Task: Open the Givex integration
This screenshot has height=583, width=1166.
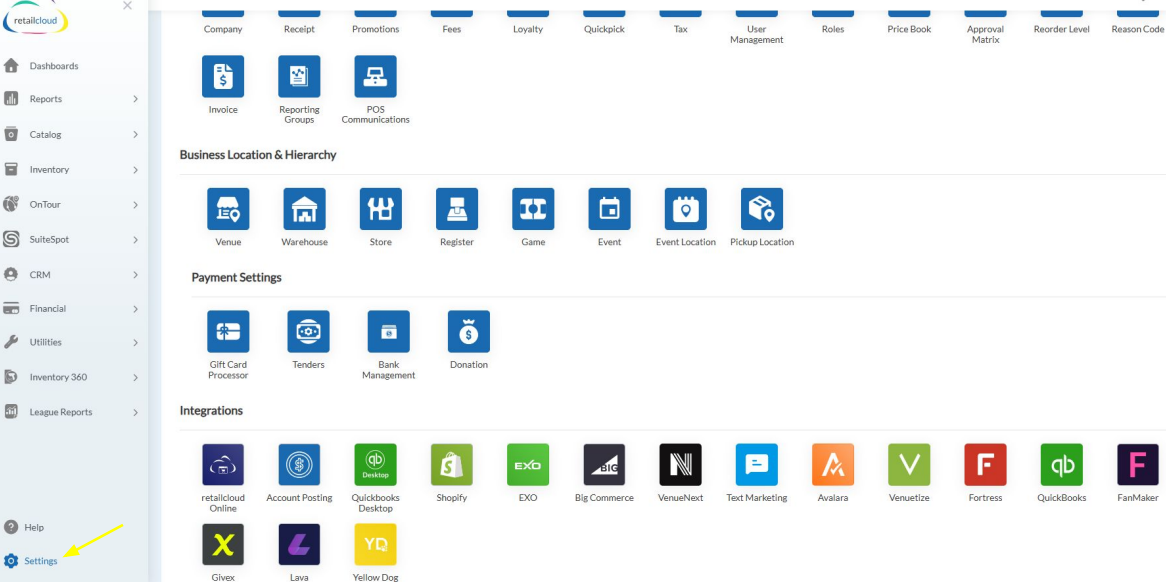Action: (223, 544)
